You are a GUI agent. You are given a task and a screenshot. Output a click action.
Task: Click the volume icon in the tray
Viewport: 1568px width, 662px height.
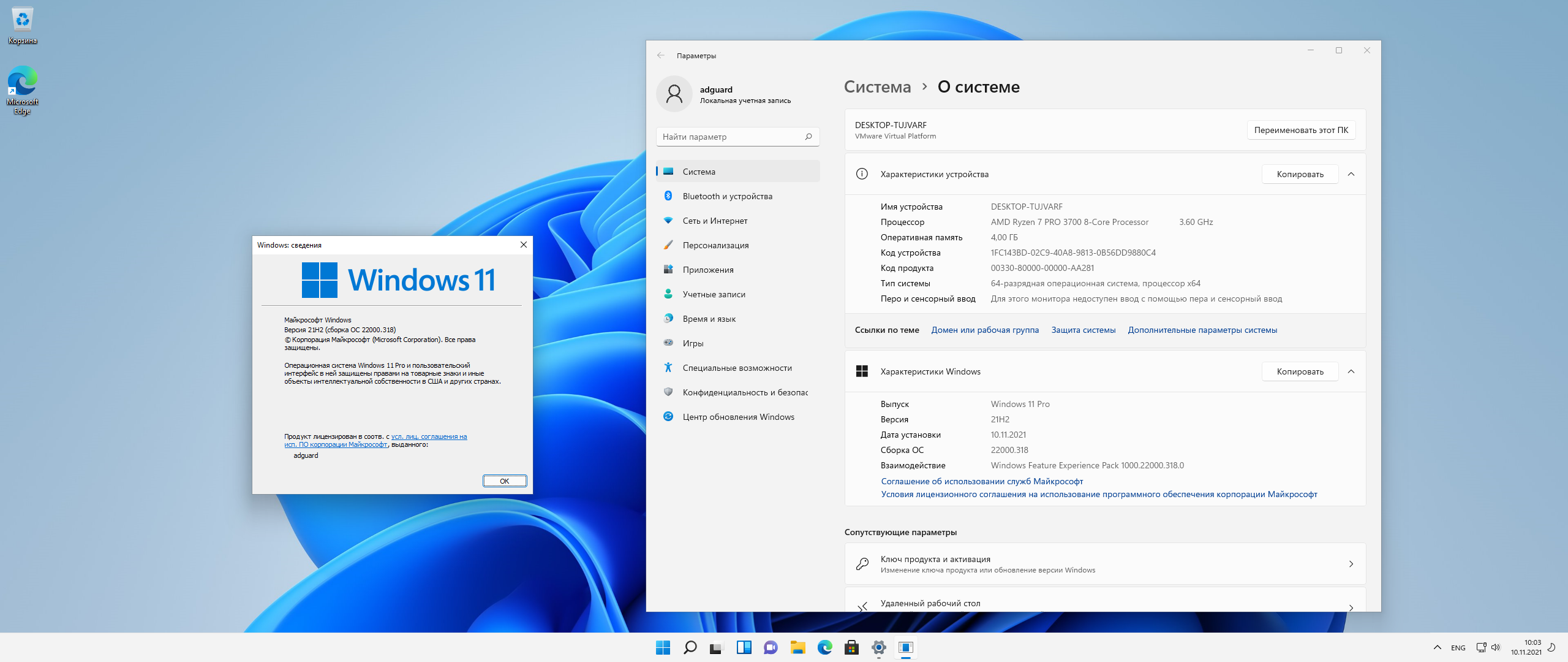(1496, 647)
